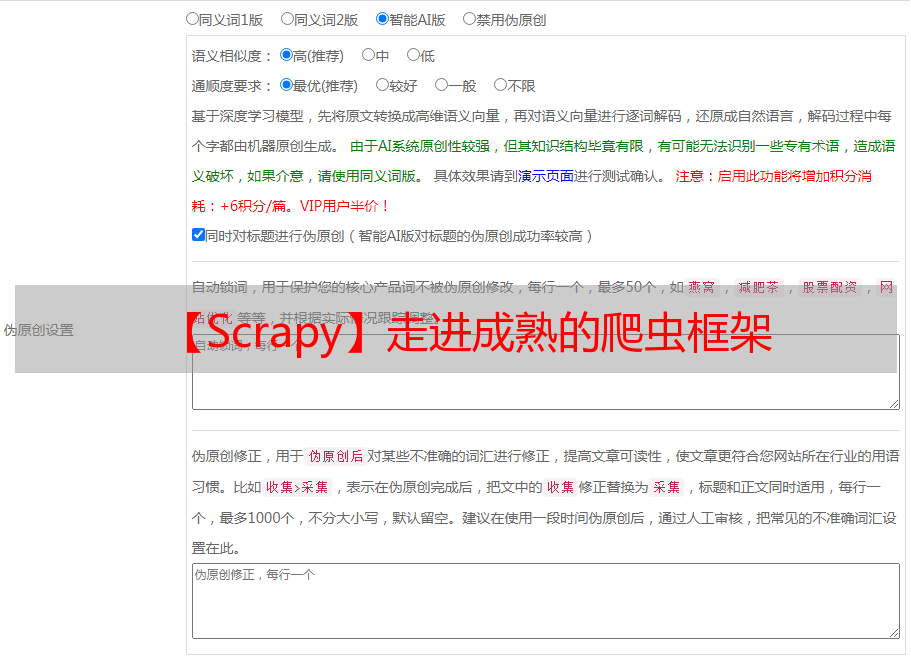This screenshot has height=658, width=911.
Task: Set 语义相似度 to 低
Action: (413, 55)
